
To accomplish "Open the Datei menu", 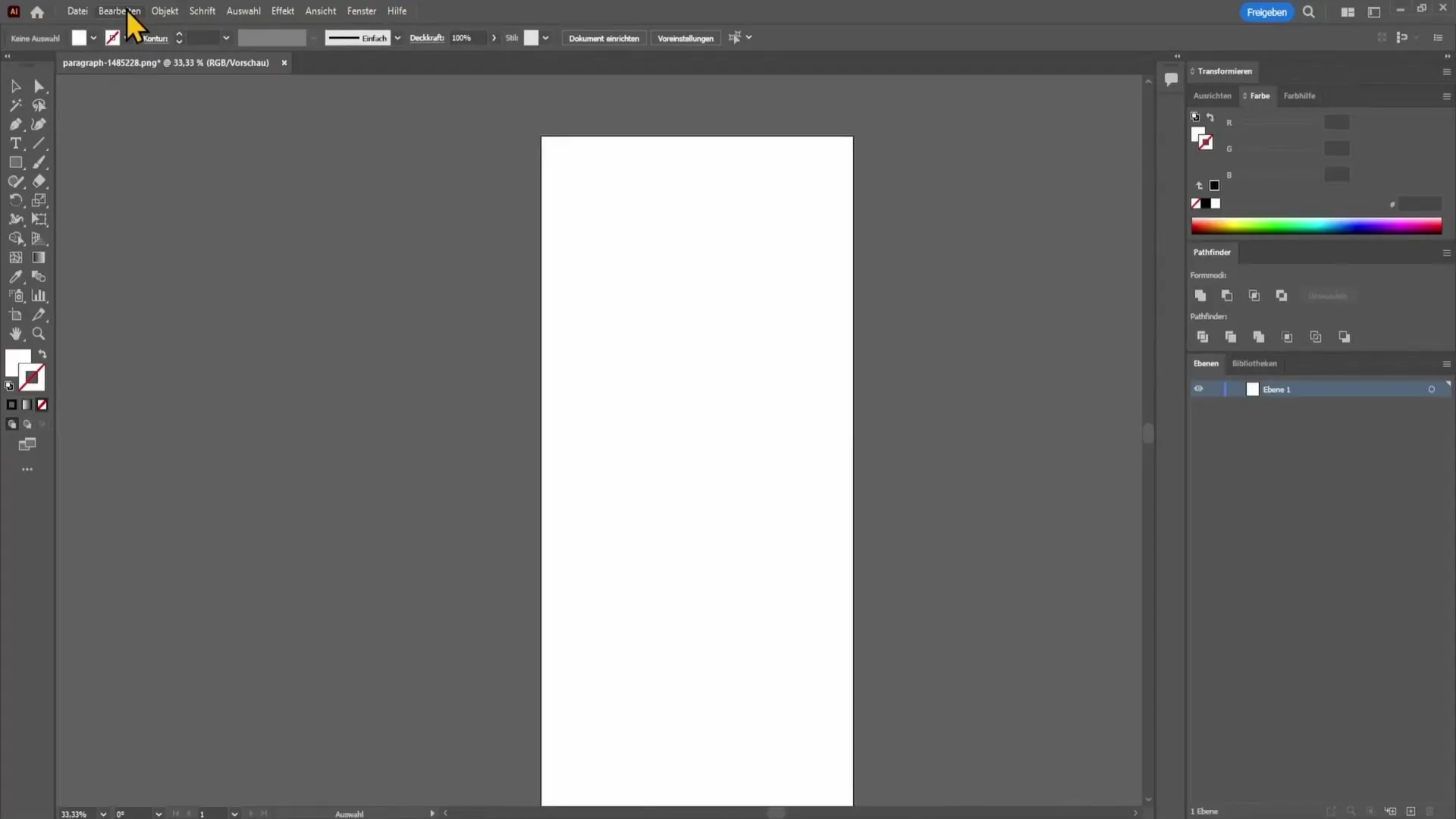I will [x=77, y=11].
